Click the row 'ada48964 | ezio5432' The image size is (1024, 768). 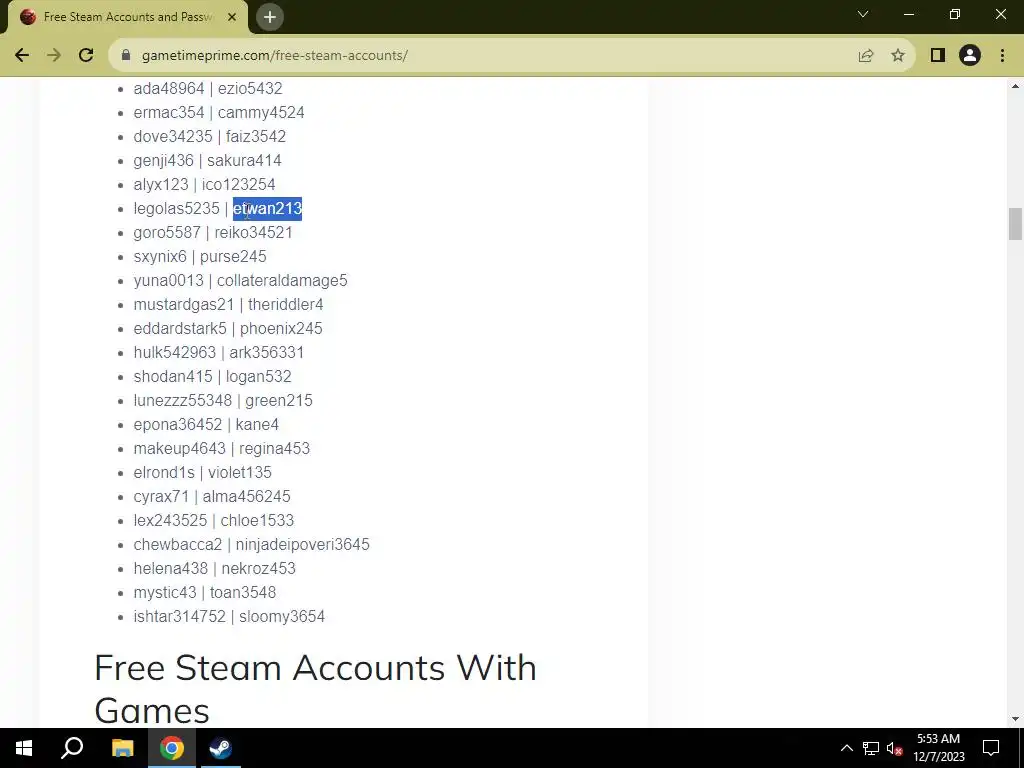click(208, 88)
